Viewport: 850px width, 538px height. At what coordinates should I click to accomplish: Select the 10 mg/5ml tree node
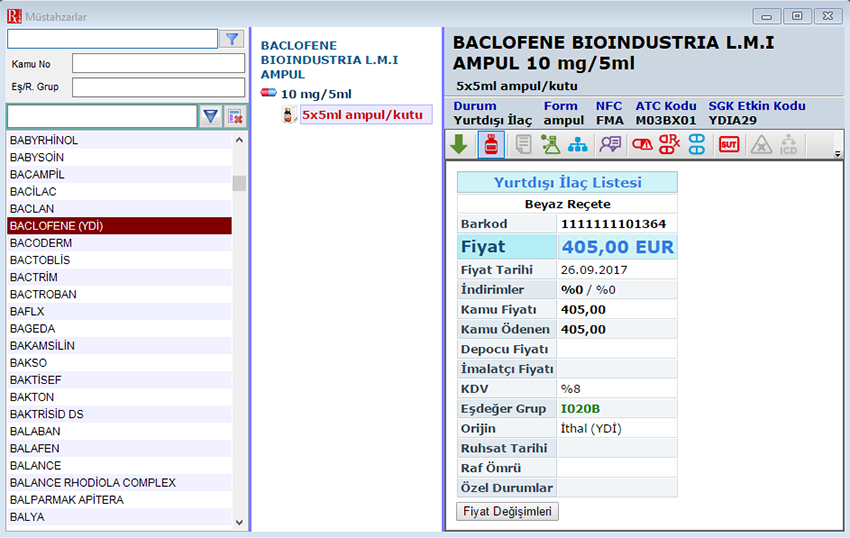[x=316, y=94]
